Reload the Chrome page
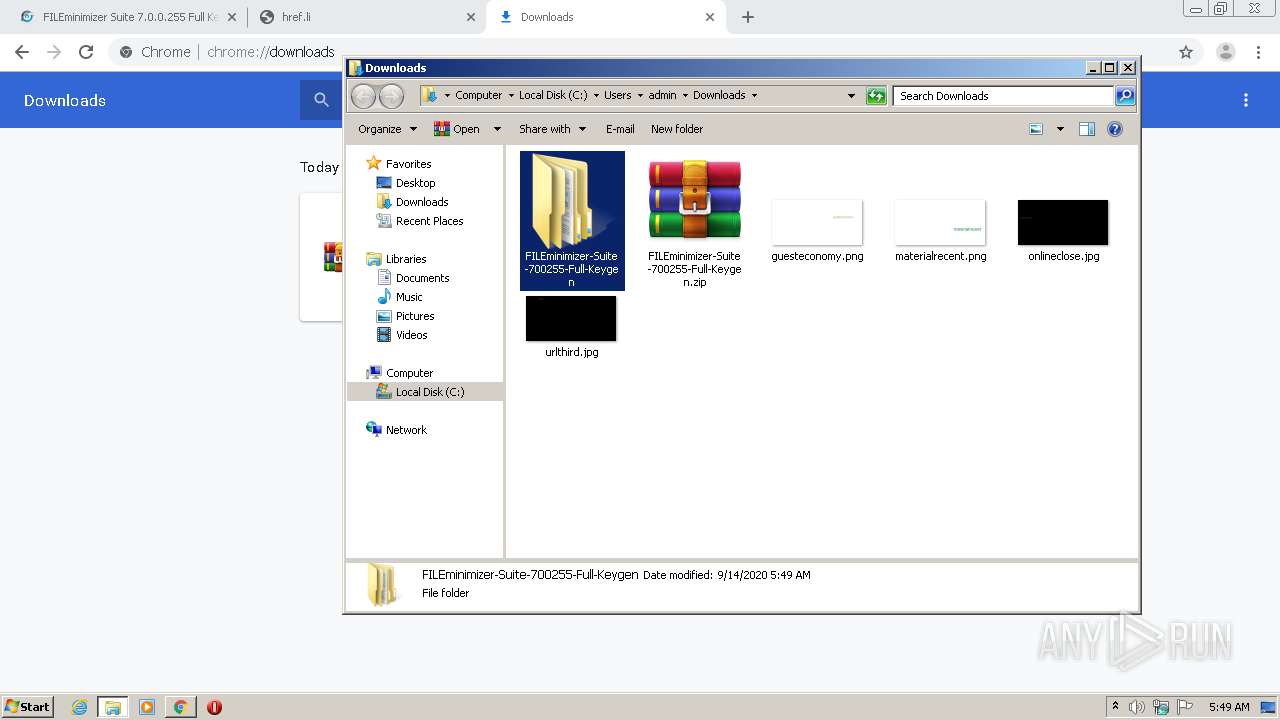 click(86, 52)
